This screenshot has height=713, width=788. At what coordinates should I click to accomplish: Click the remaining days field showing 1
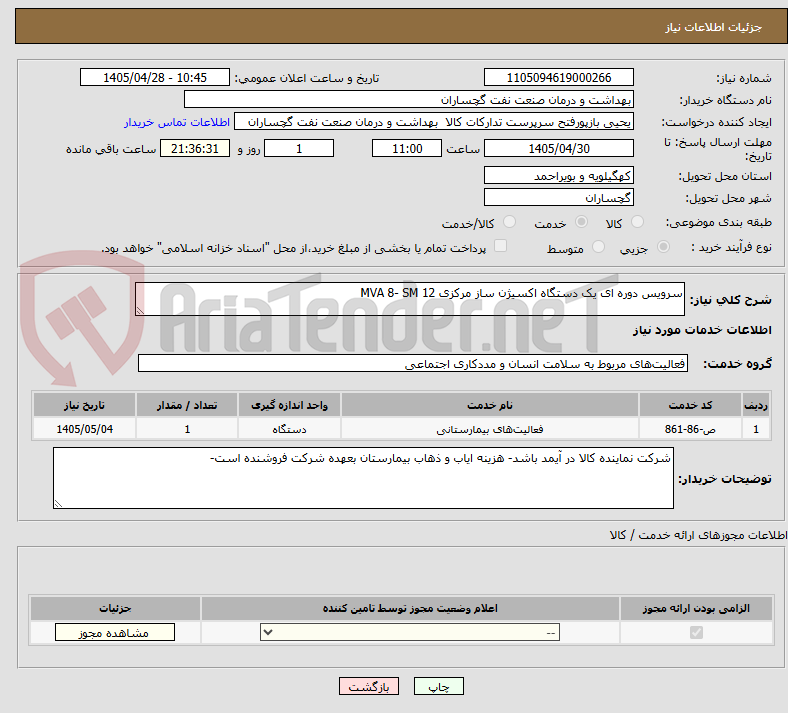[x=299, y=148]
